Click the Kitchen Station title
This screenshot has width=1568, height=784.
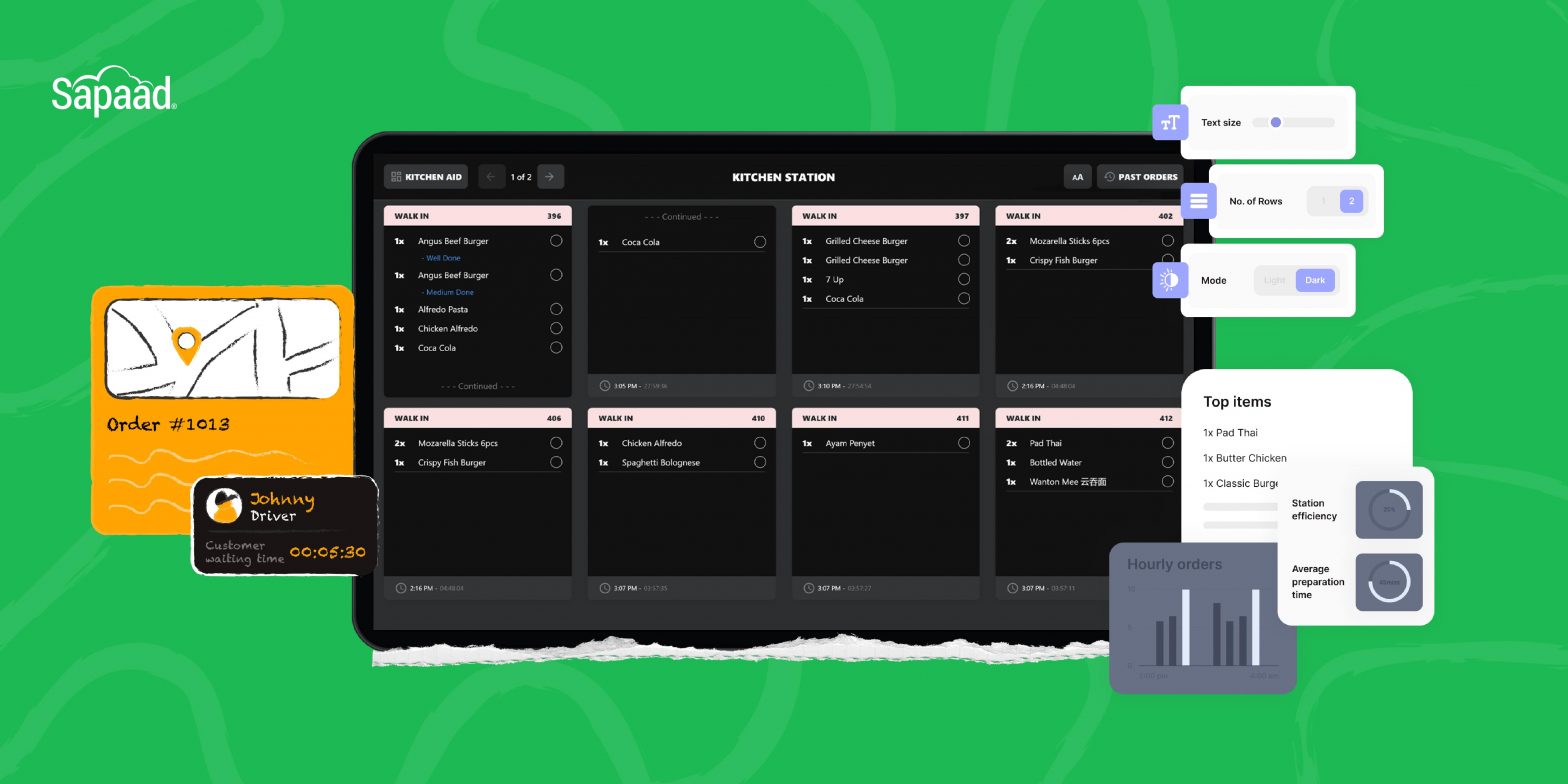coord(783,177)
